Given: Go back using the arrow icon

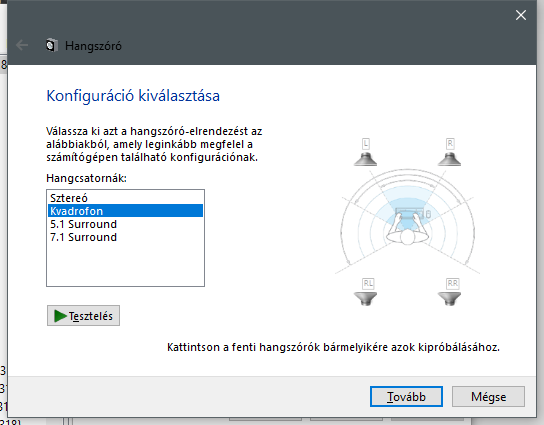Looking at the screenshot, I should 22,45.
